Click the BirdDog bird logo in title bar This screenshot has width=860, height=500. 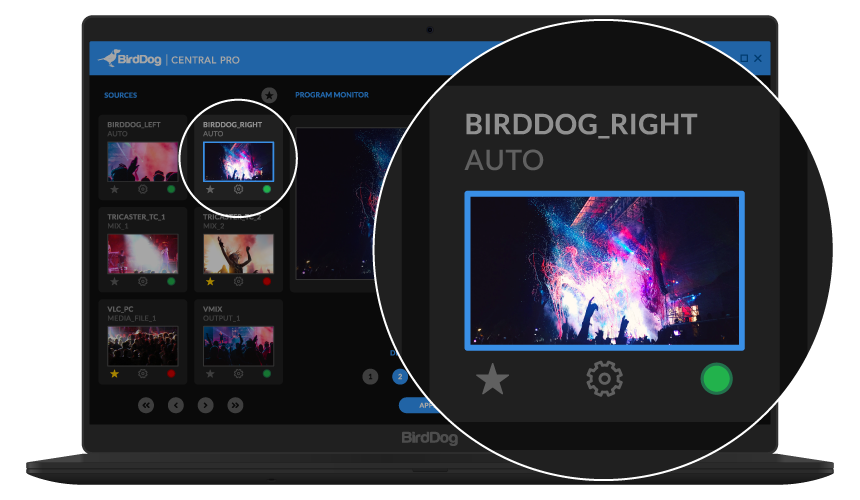pos(110,58)
